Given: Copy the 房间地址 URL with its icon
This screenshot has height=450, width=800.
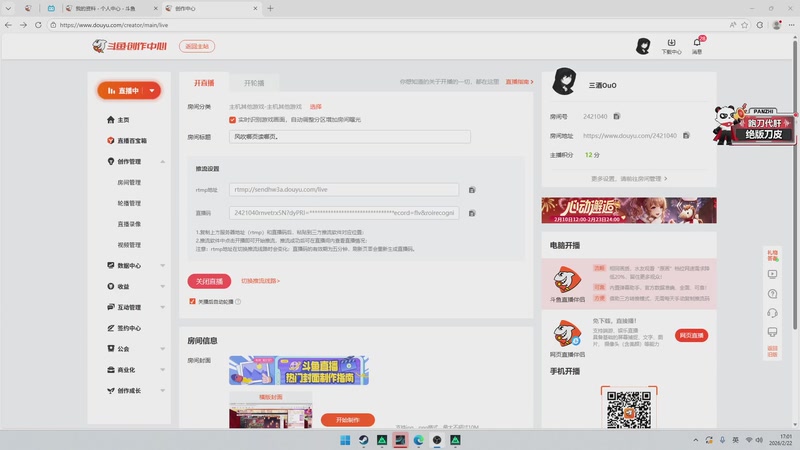Looking at the screenshot, I should click(x=686, y=136).
